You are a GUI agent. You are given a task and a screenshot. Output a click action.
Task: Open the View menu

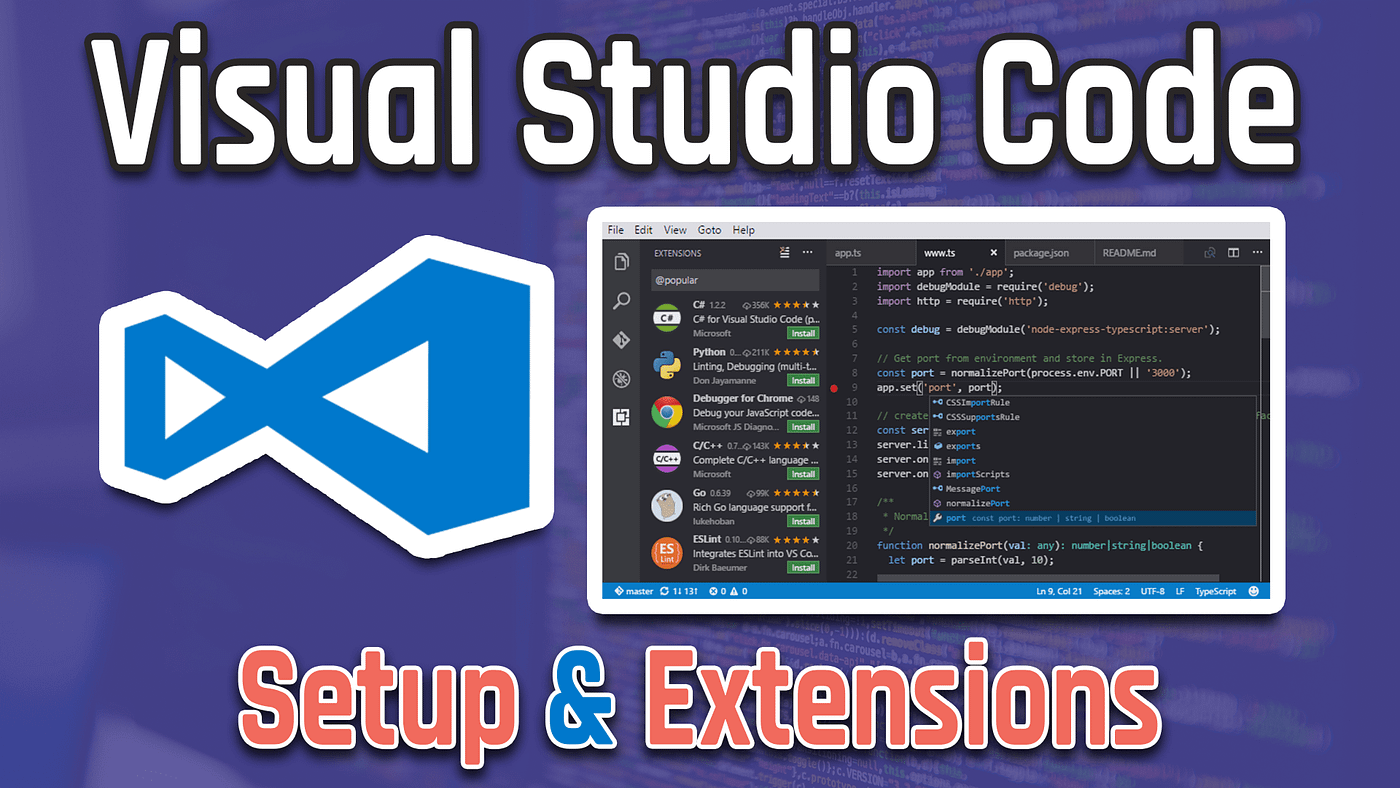(675, 230)
